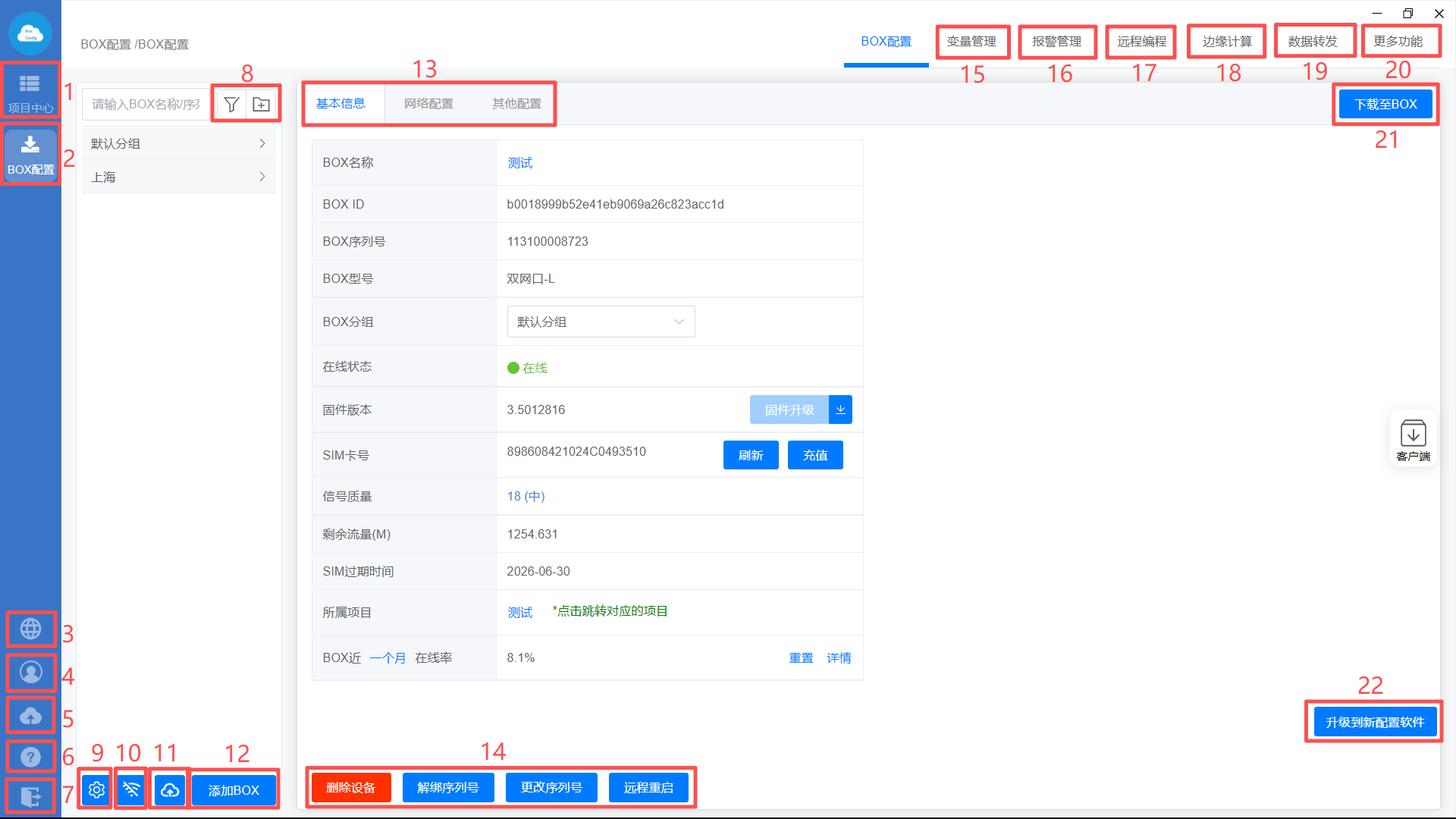Screen dimensions: 1456x819
Task: Click the filter funnel icon
Action: point(232,104)
